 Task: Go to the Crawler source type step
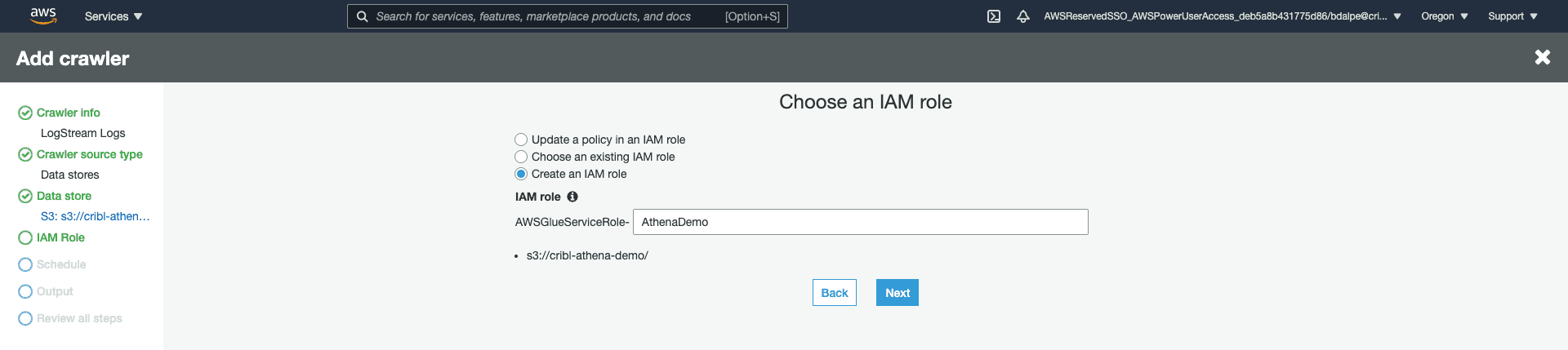click(89, 154)
